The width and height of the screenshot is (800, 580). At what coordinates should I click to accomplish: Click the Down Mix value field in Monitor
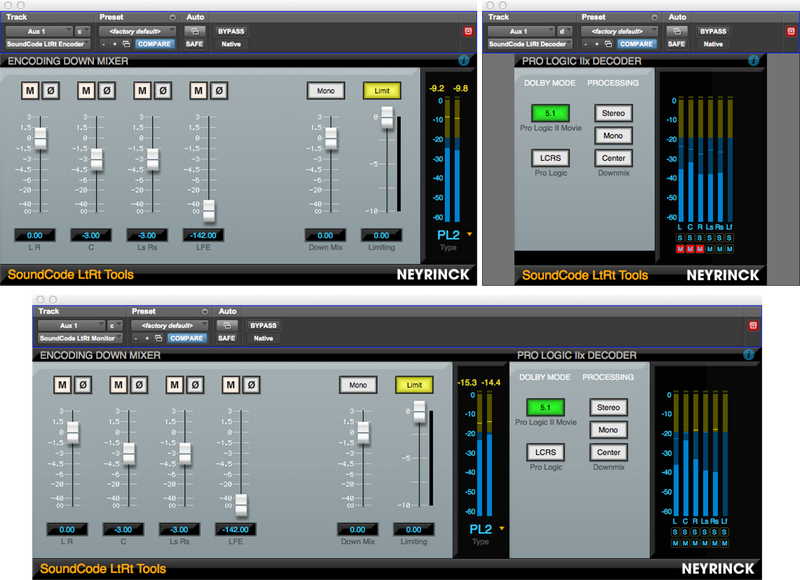pyautogui.click(x=358, y=529)
